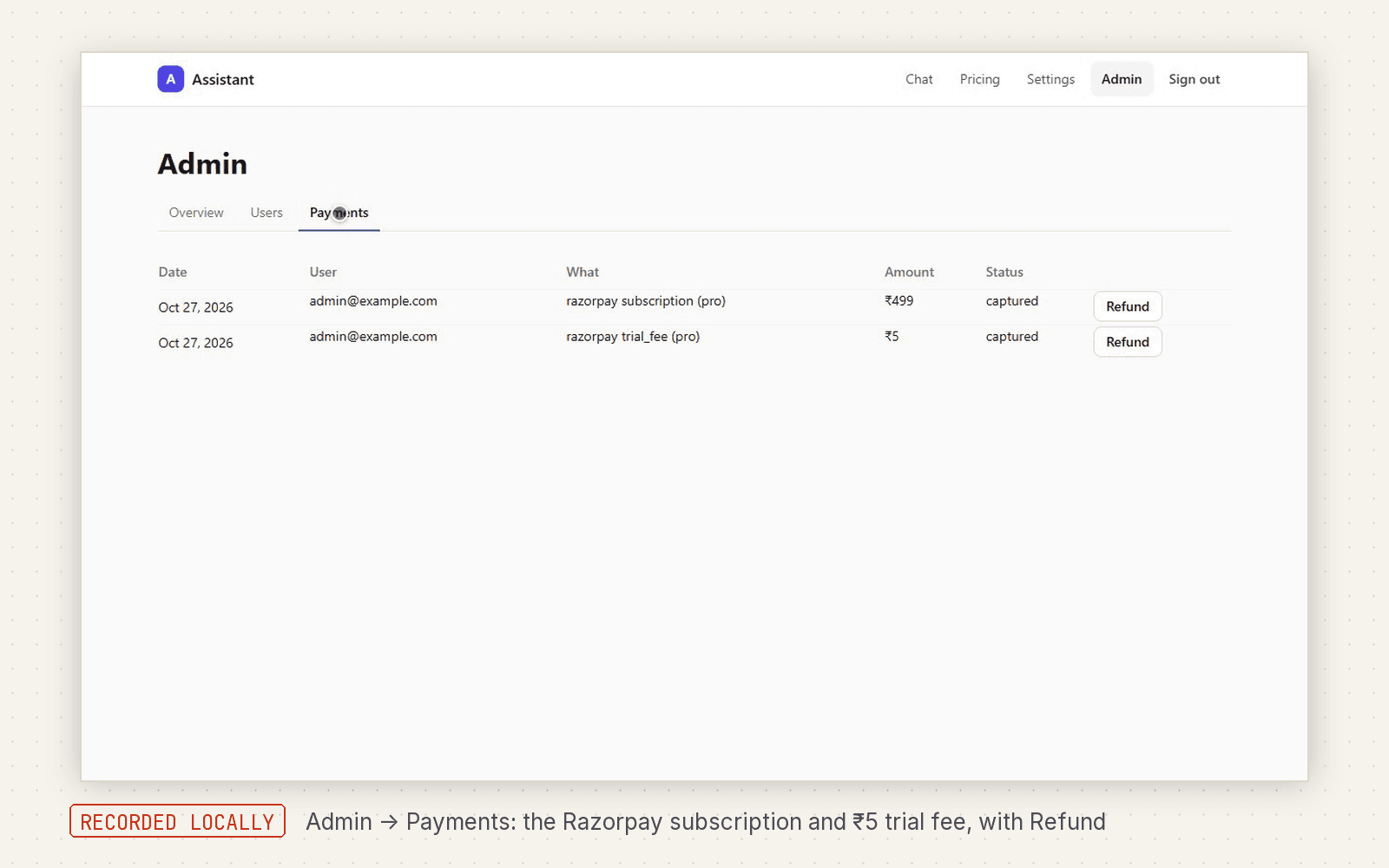Click the Amount column header

click(x=909, y=272)
